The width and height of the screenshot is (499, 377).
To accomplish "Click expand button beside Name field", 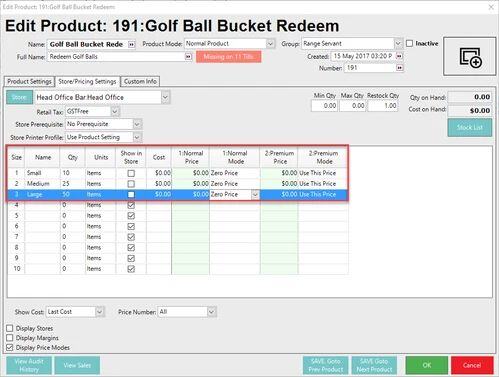I will (132, 44).
